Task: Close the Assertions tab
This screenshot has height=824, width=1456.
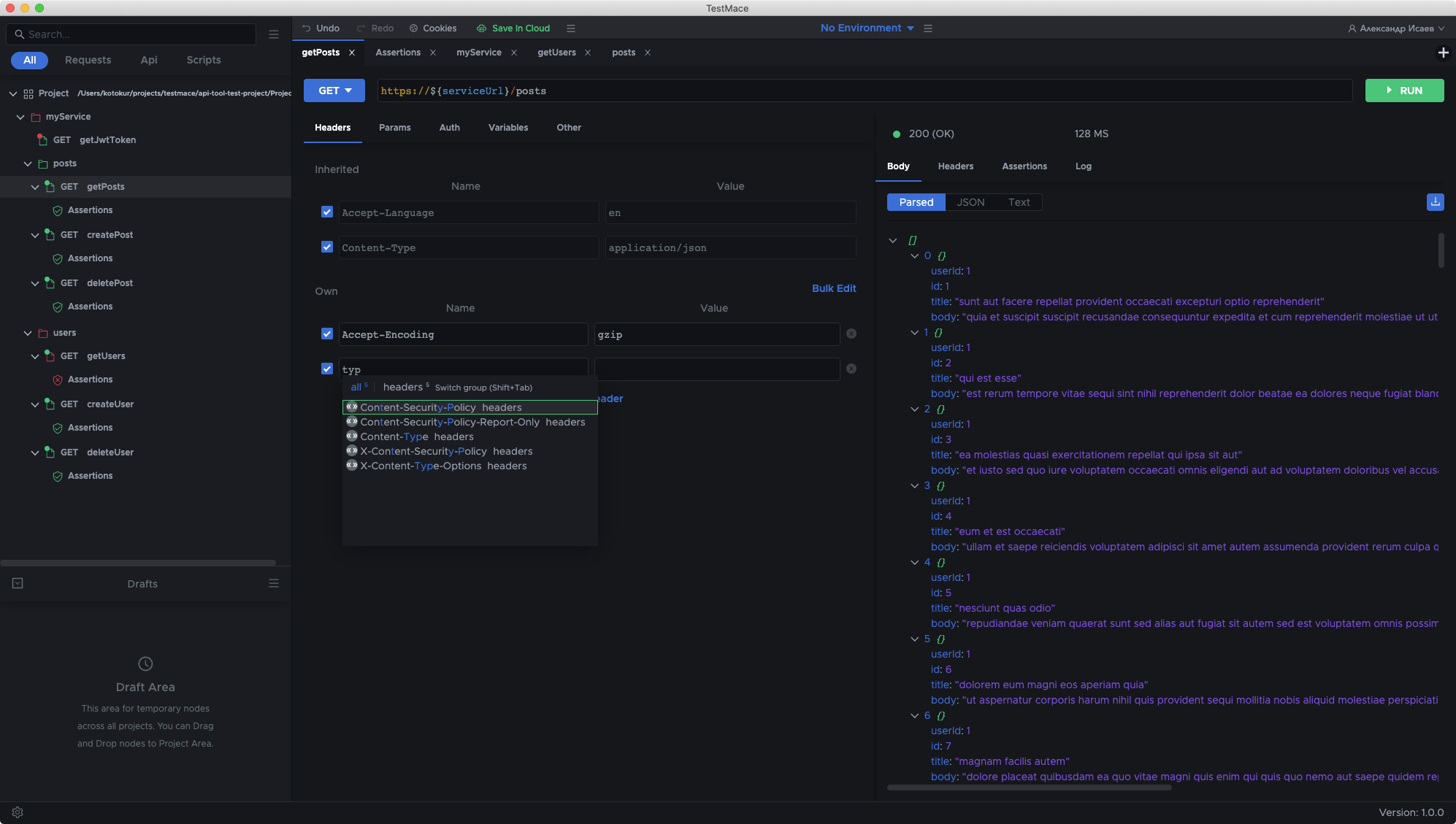Action: tap(433, 53)
